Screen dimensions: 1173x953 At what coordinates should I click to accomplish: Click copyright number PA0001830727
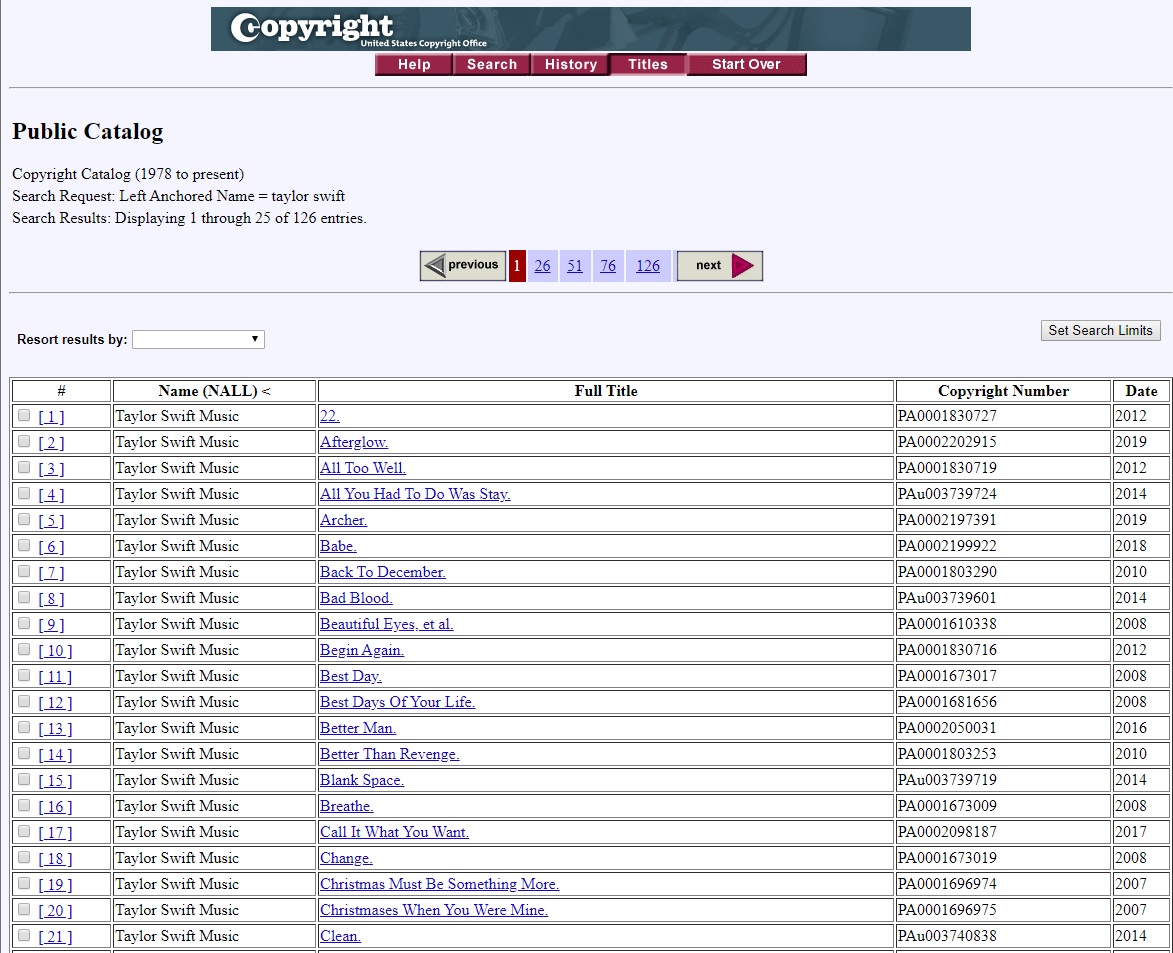(x=947, y=416)
